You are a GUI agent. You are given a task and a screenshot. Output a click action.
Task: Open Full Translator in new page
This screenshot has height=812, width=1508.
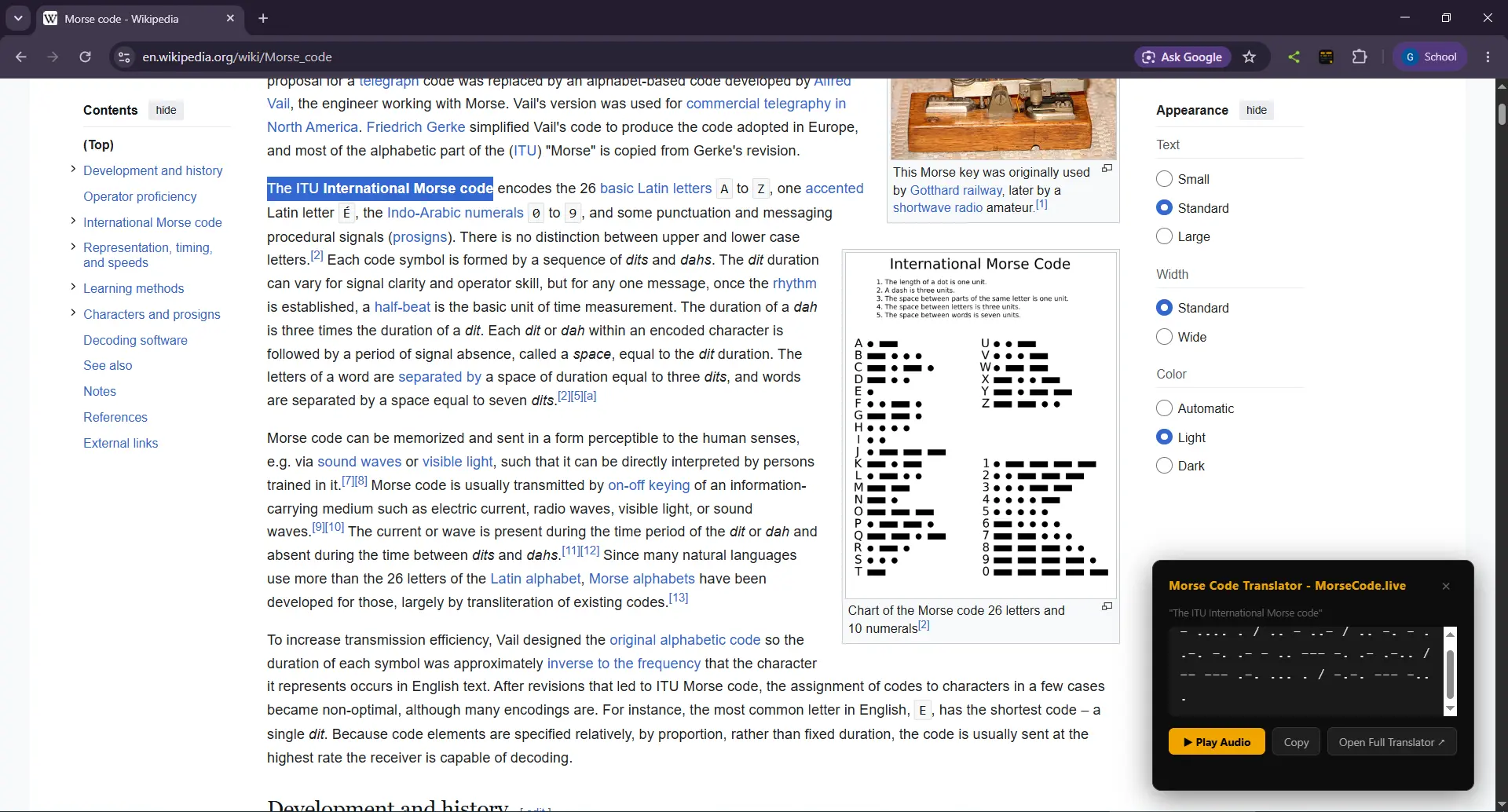pyautogui.click(x=1392, y=742)
